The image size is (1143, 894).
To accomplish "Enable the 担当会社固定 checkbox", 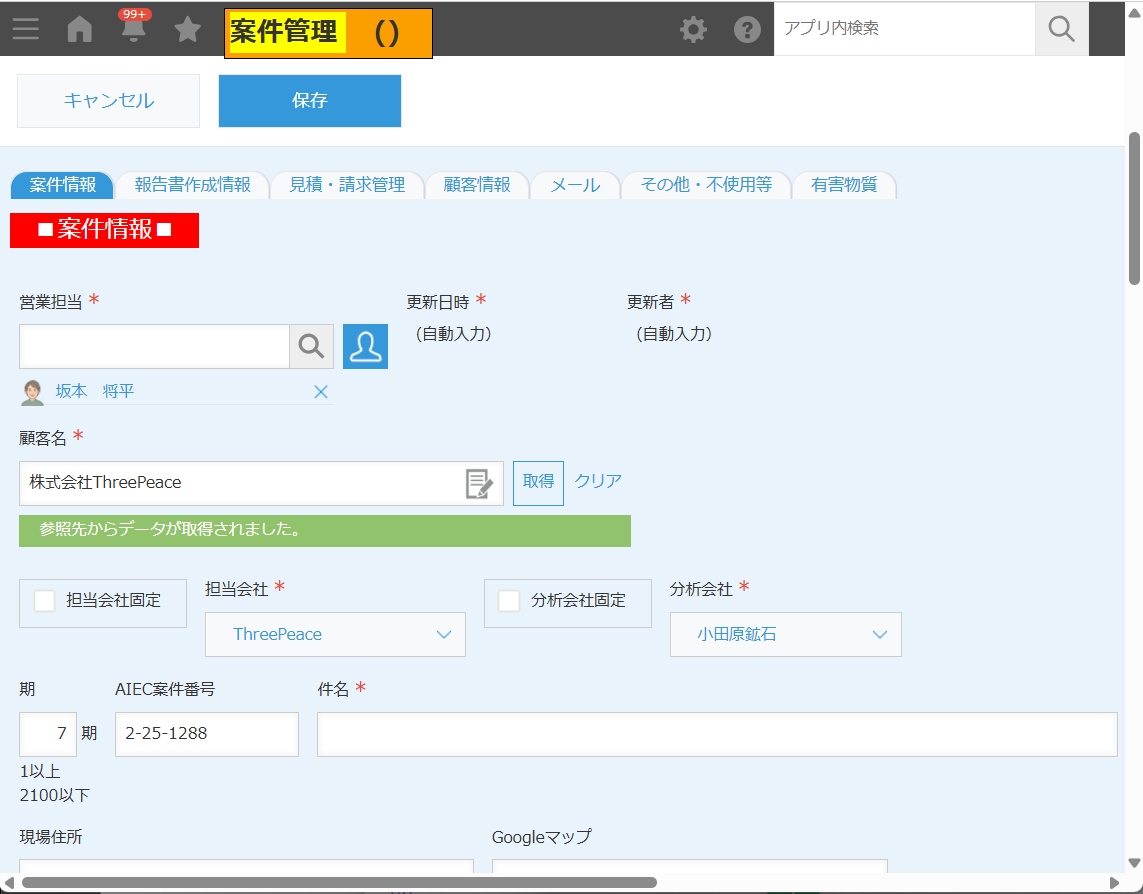I will tap(45, 601).
